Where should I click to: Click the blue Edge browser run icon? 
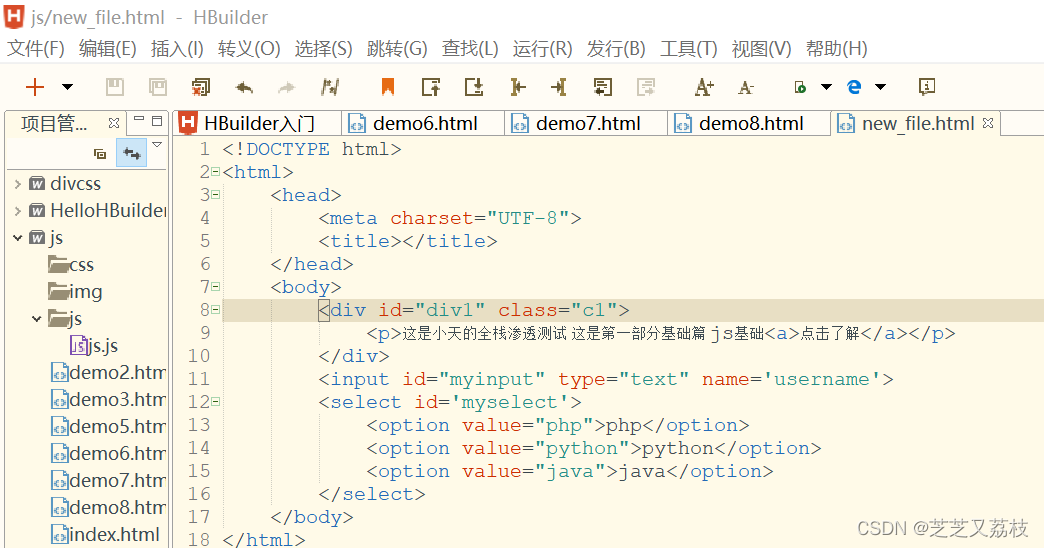click(854, 87)
